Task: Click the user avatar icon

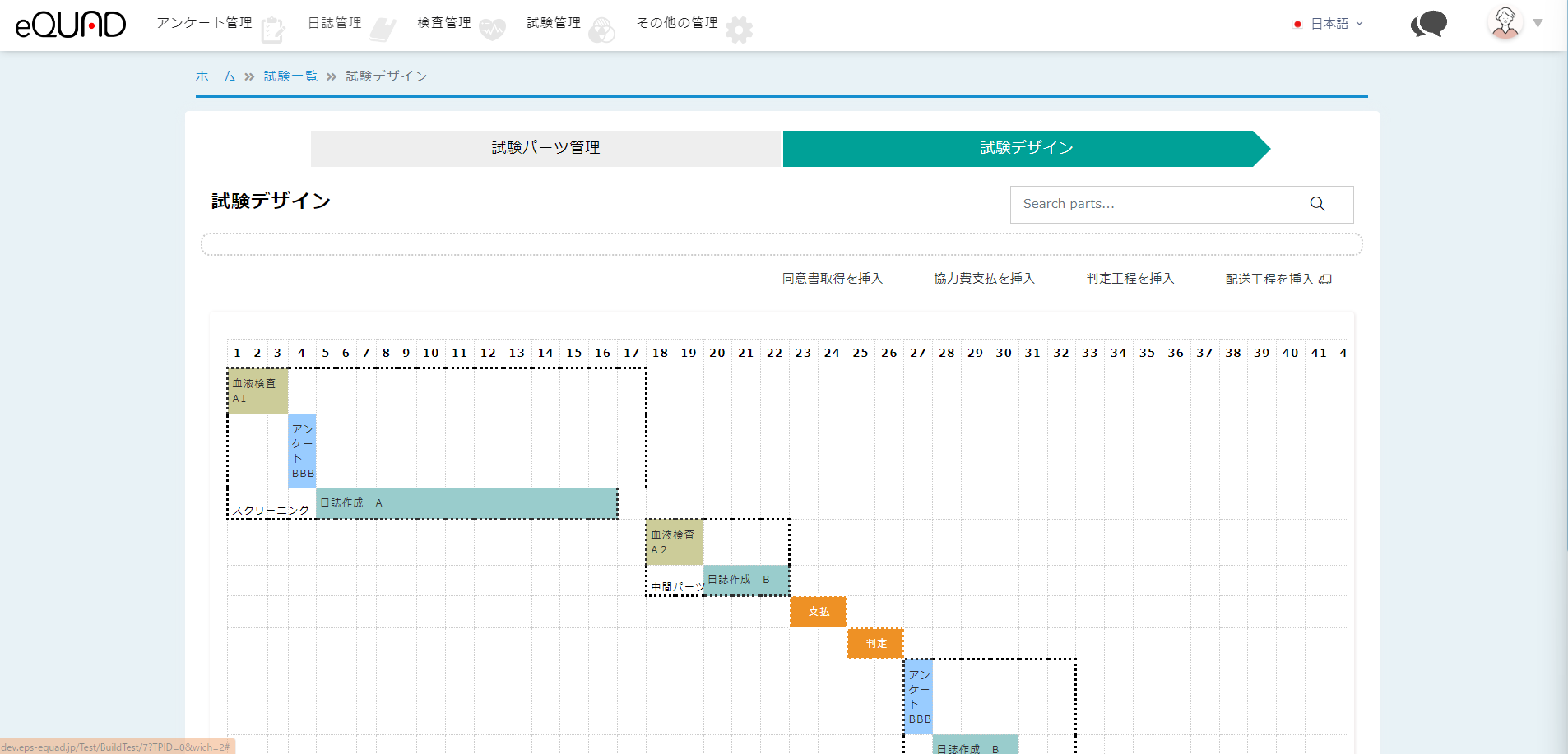Action: (1505, 23)
